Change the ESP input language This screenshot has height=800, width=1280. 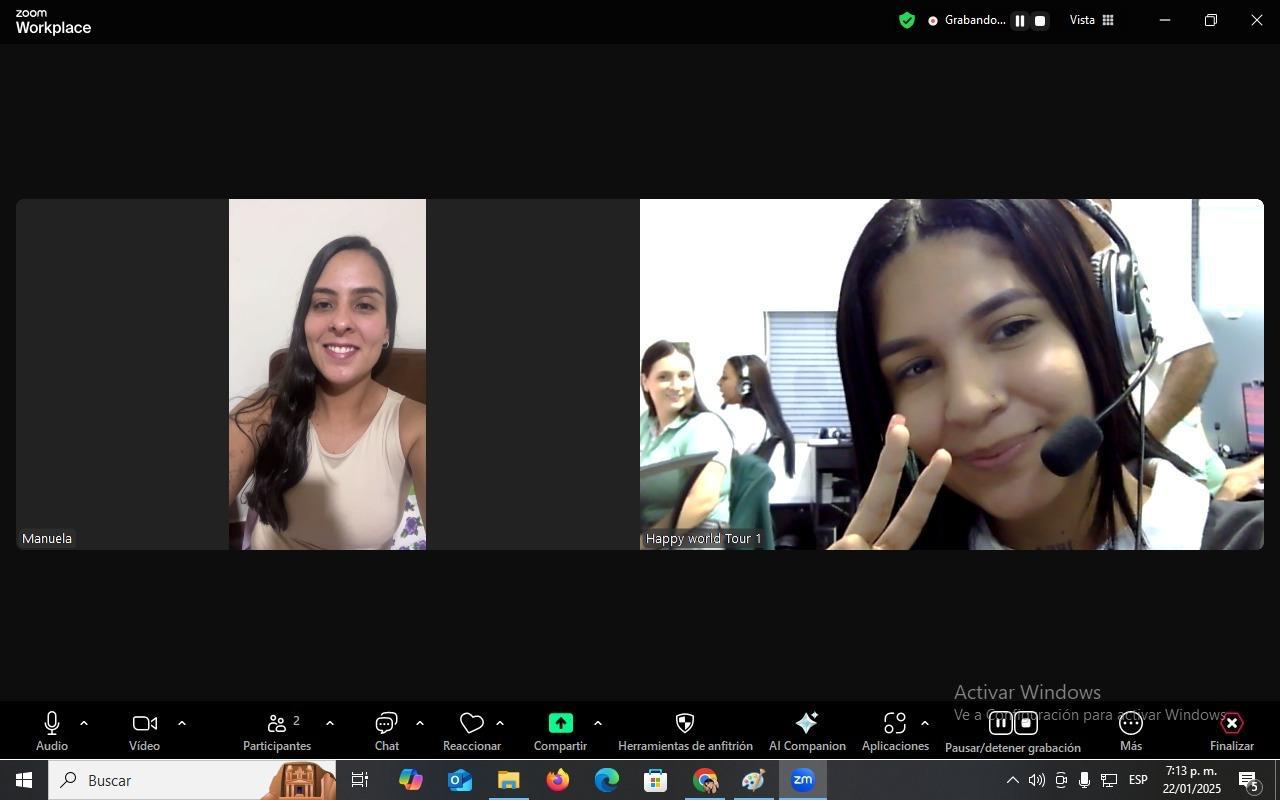coord(1138,780)
